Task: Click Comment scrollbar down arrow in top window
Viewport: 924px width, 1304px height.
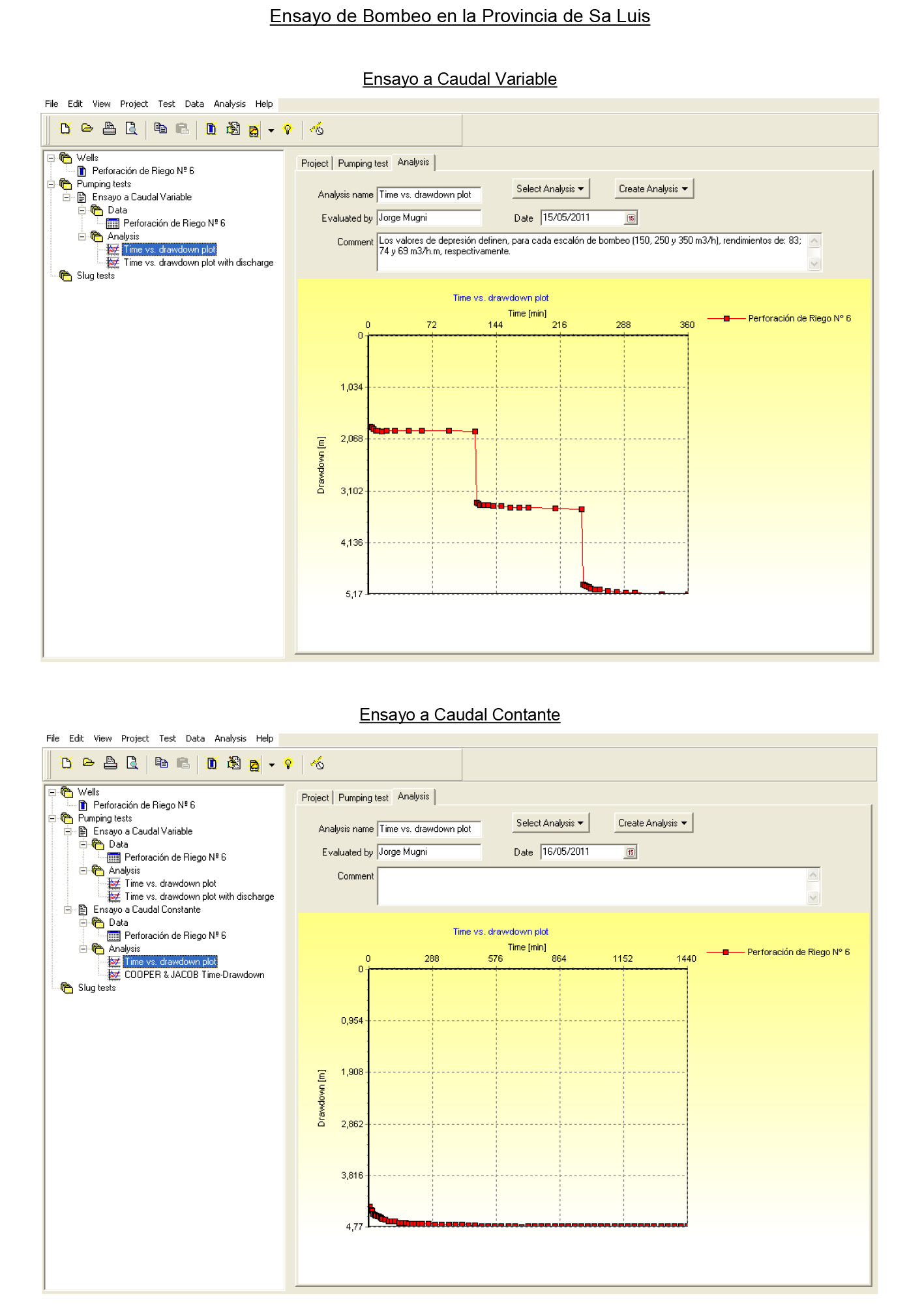Action: 814,264
